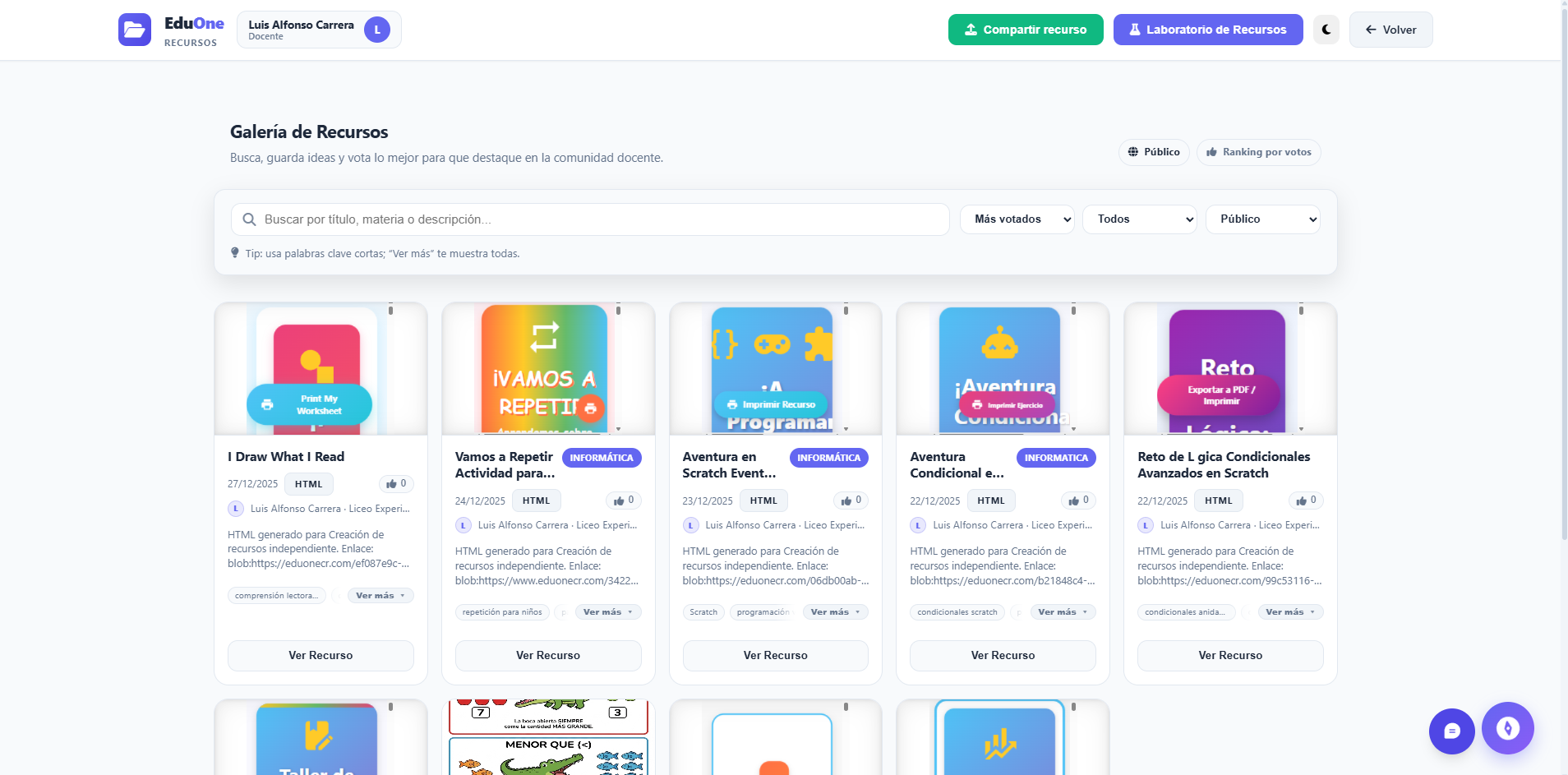Open the 'Público' visibility dropdown
The width and height of the screenshot is (1568, 775).
pyautogui.click(x=1262, y=219)
